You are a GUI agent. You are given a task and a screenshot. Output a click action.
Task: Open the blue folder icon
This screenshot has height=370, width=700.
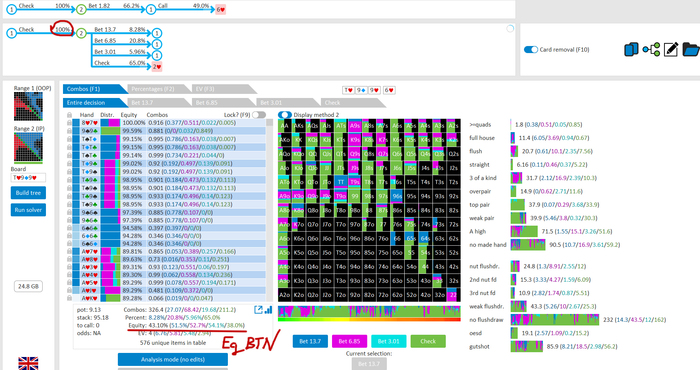click(x=692, y=49)
